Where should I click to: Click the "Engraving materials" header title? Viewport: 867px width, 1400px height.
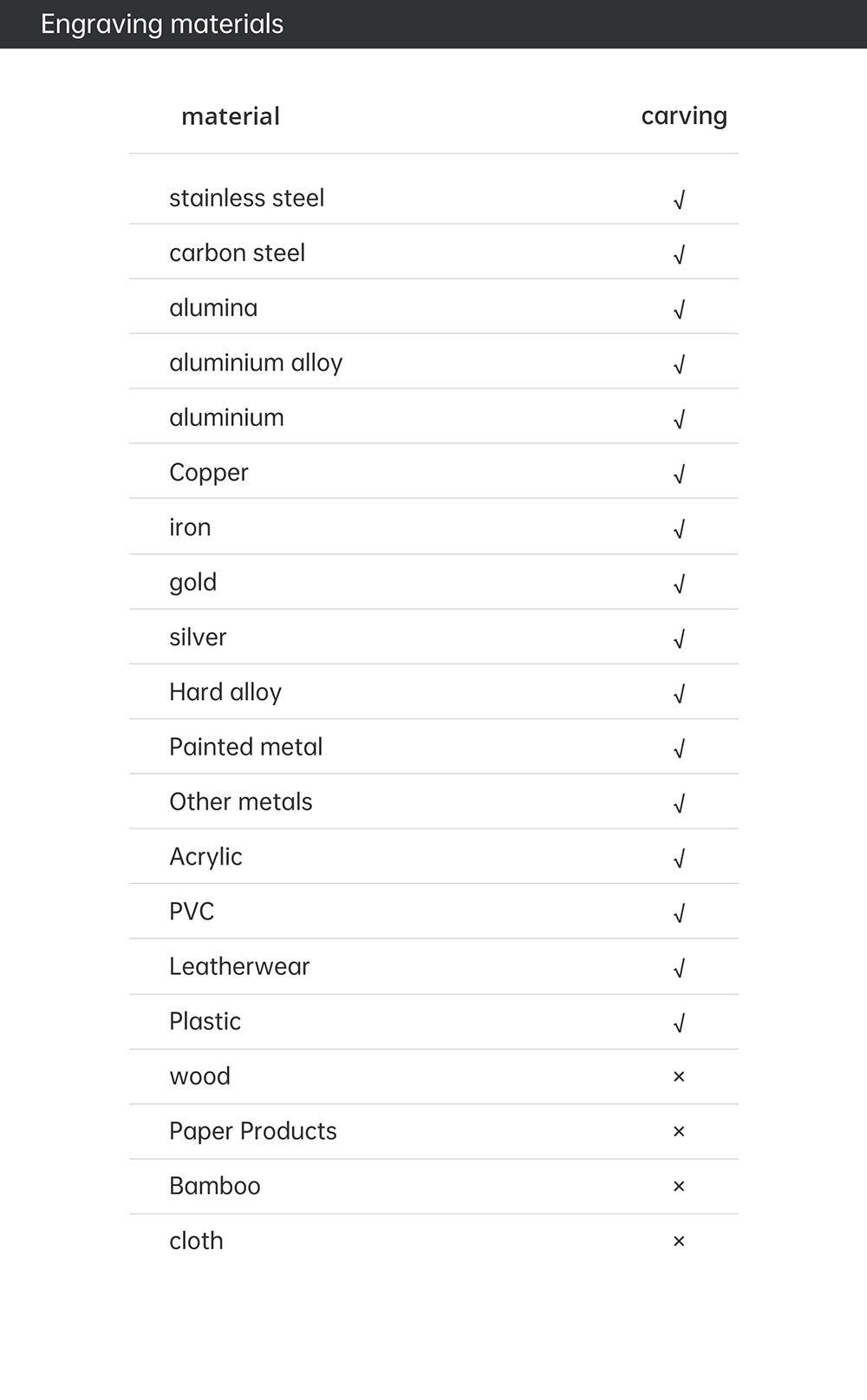[x=162, y=24]
